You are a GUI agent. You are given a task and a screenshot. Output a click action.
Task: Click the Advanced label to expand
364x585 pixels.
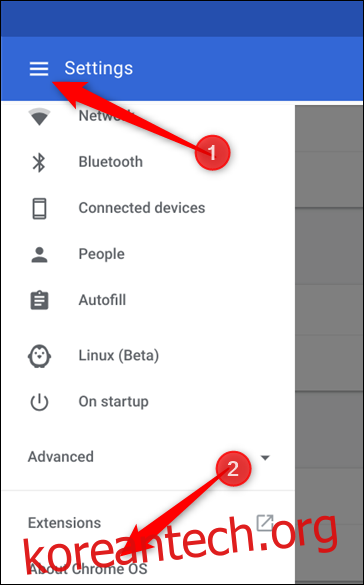61,457
